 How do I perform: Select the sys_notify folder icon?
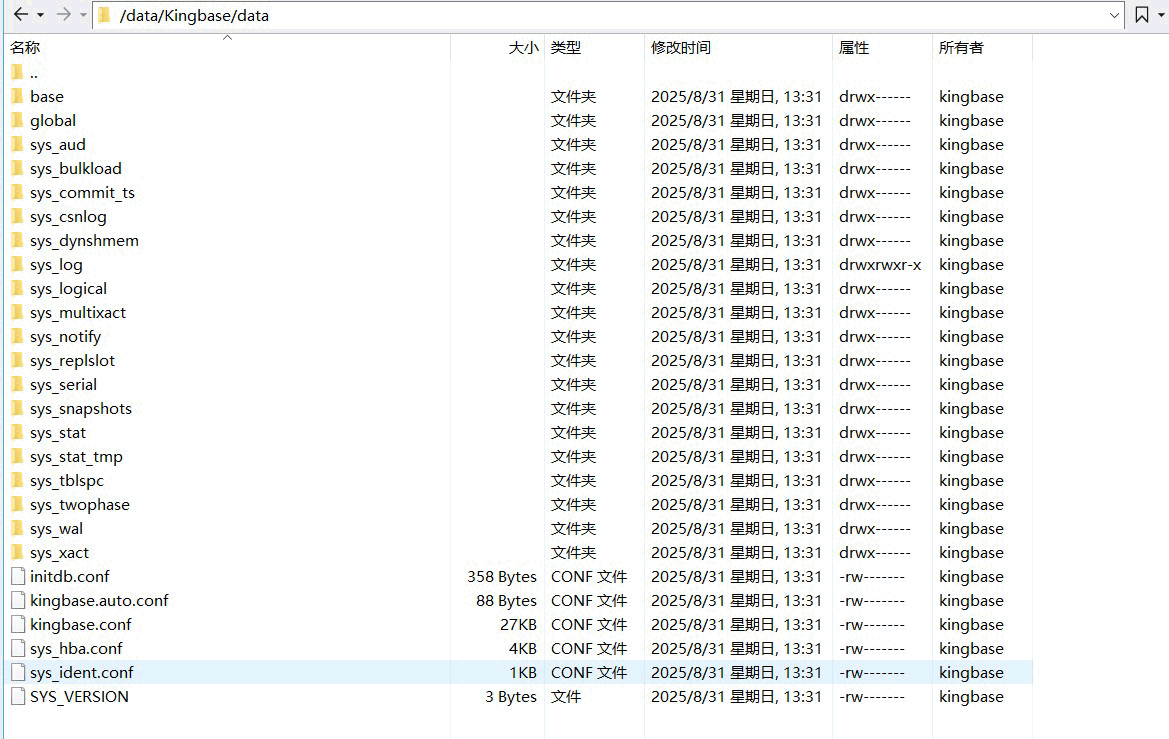click(18, 336)
